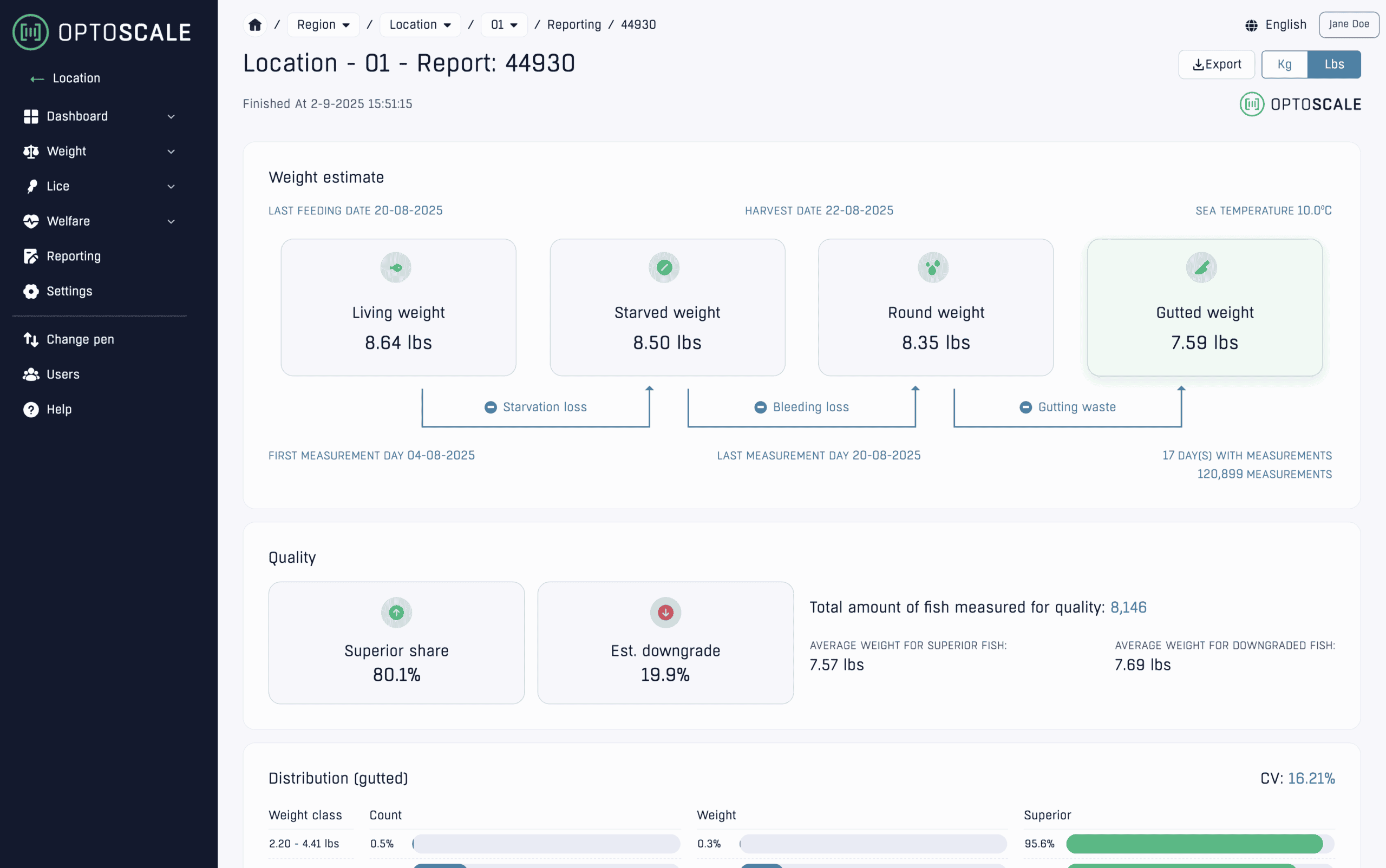Switch weight units to Lbs
Screen dimensions: 1386x868
click(x=1335, y=64)
